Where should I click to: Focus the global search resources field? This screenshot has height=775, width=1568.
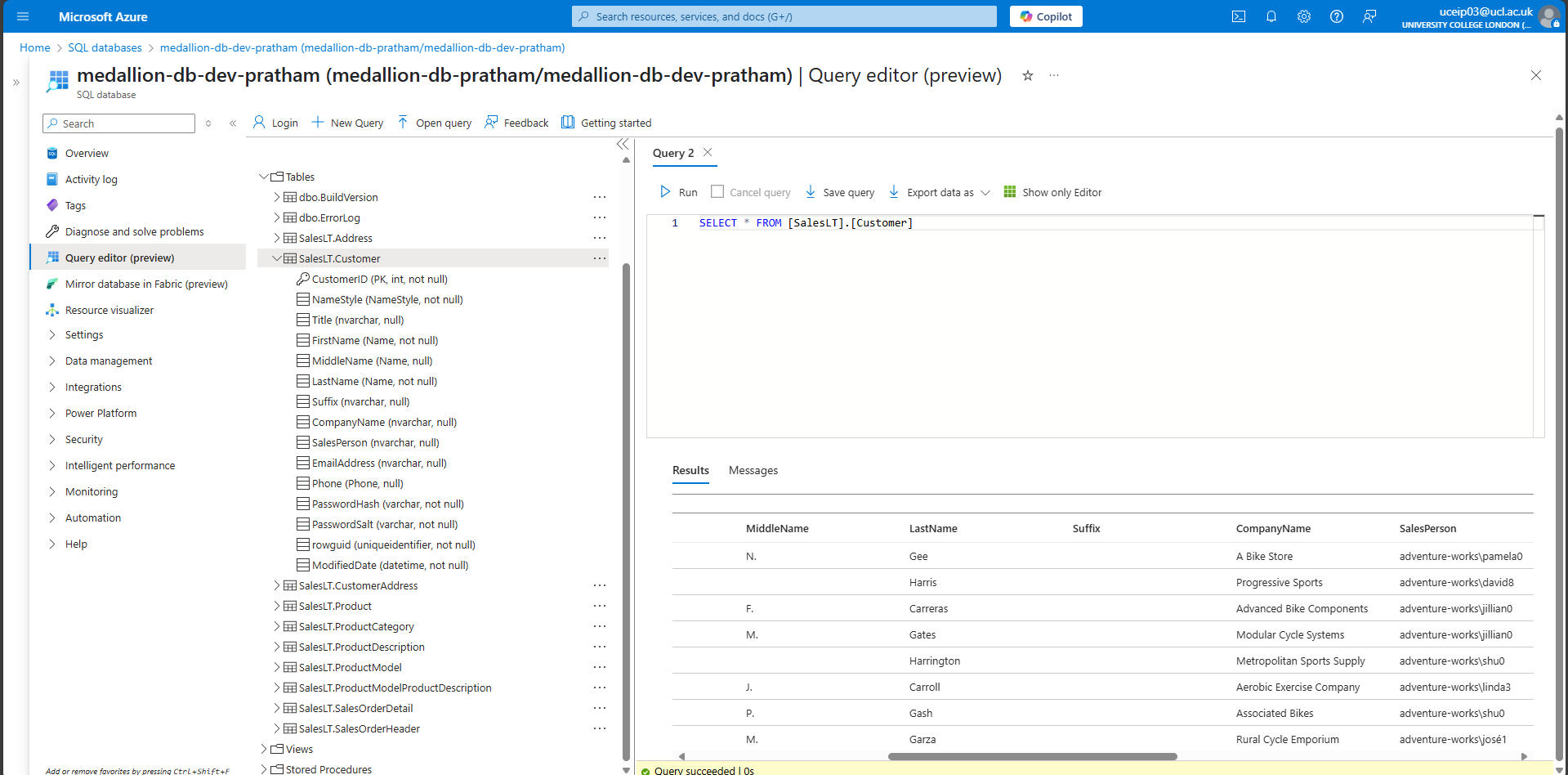point(784,16)
